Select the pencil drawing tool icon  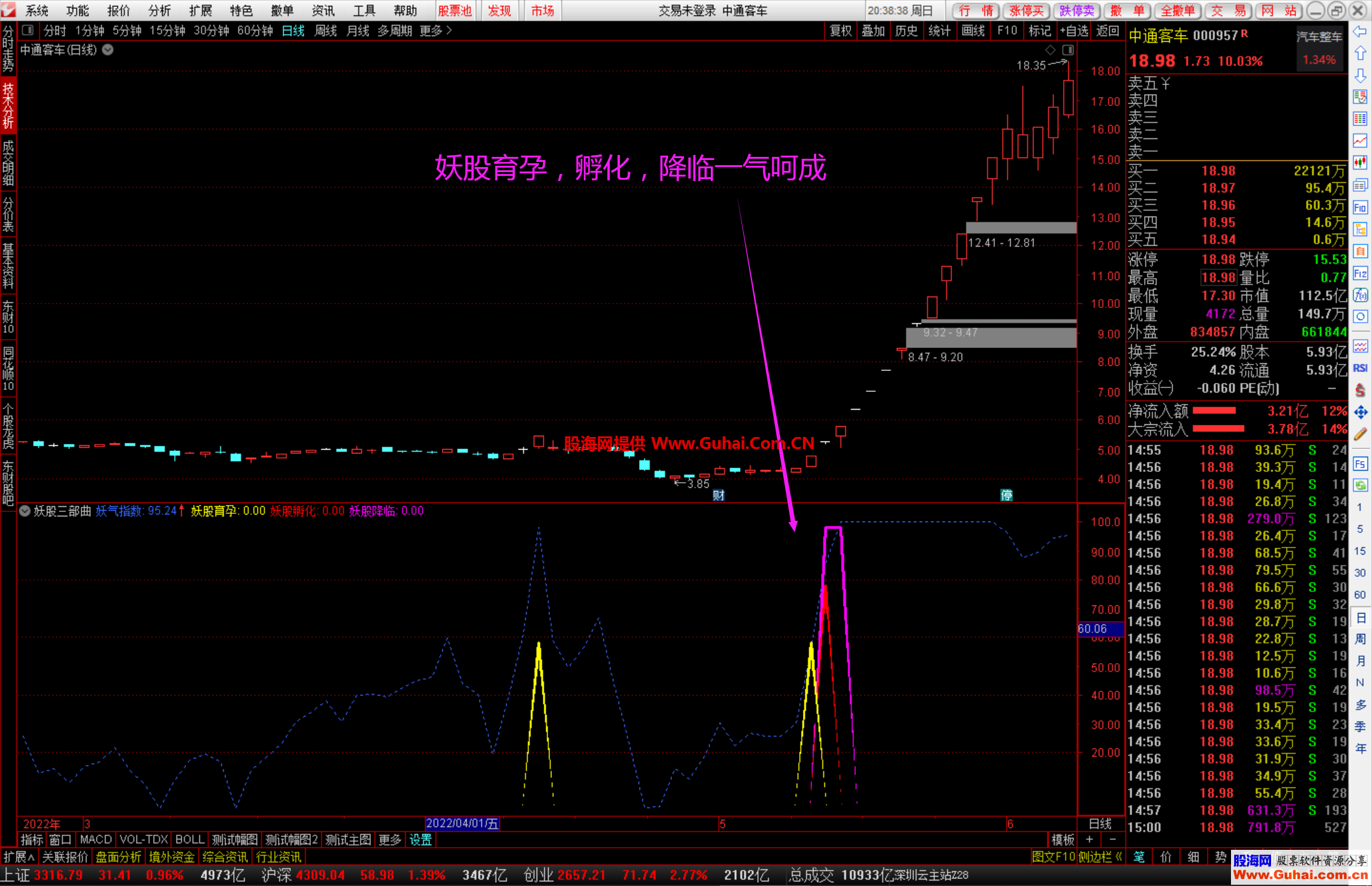(x=1360, y=434)
